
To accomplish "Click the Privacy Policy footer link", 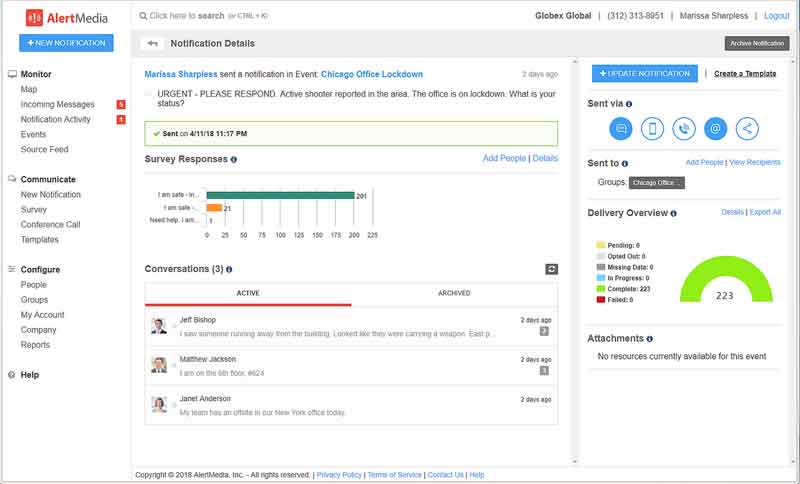I will tap(339, 475).
